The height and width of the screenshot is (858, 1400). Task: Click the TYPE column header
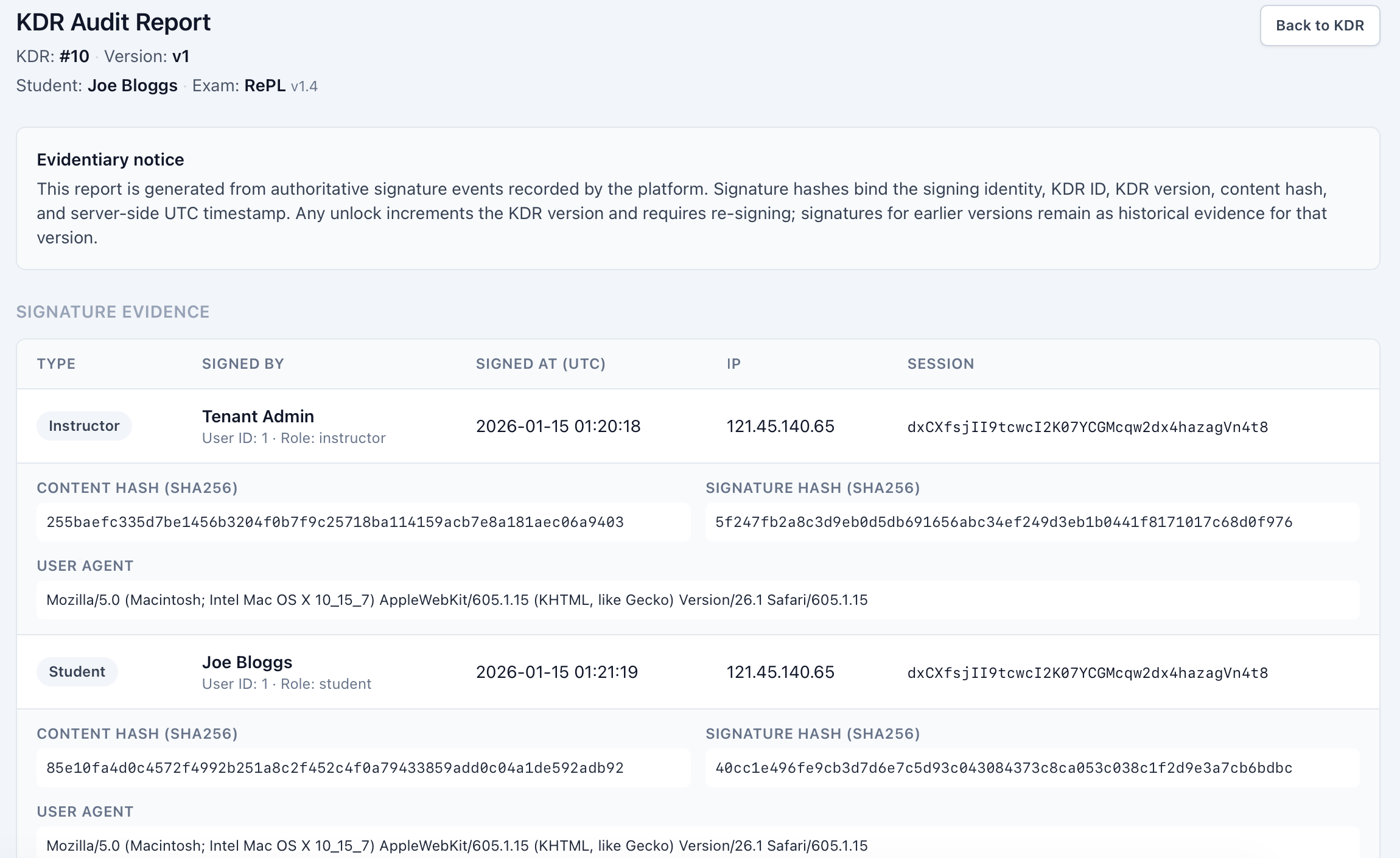(56, 364)
